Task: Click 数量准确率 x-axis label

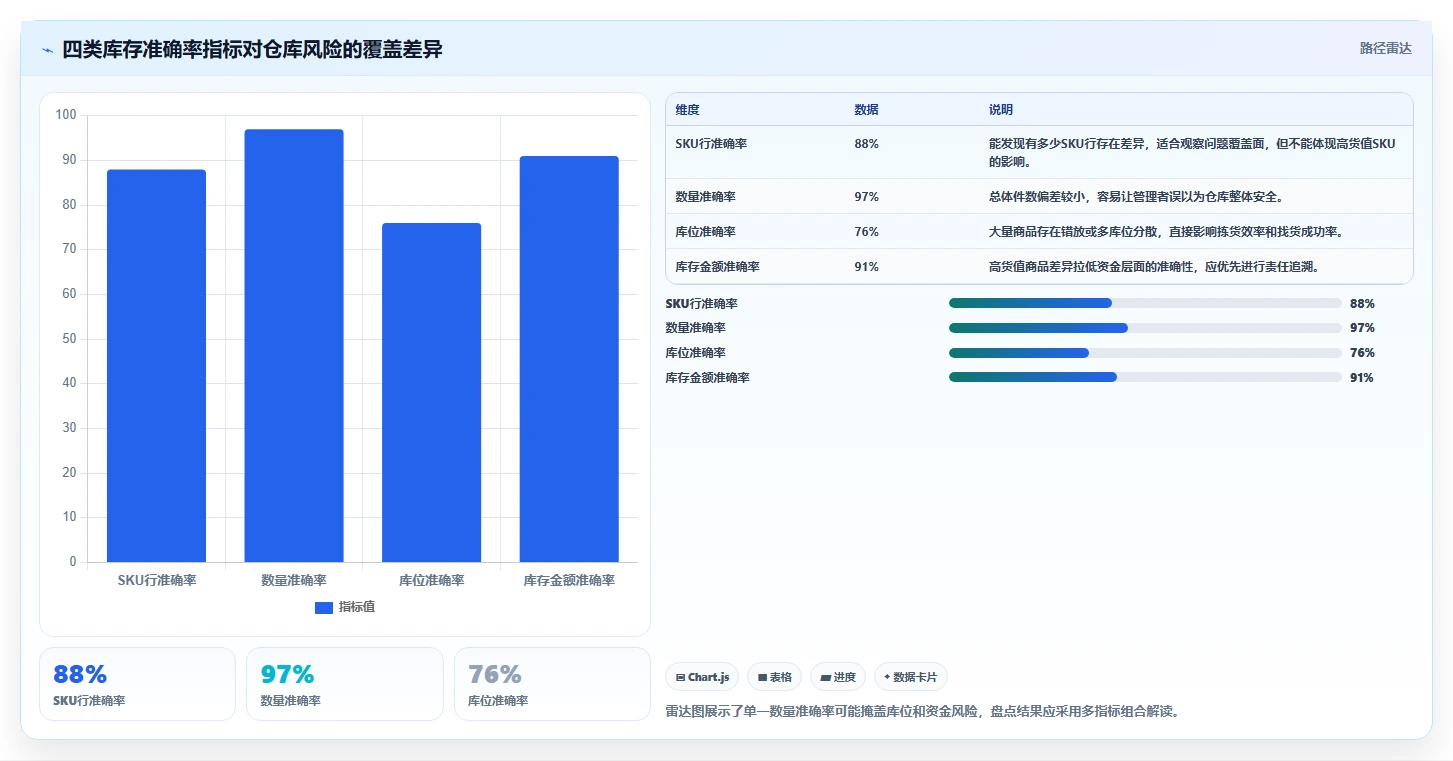Action: [294, 580]
